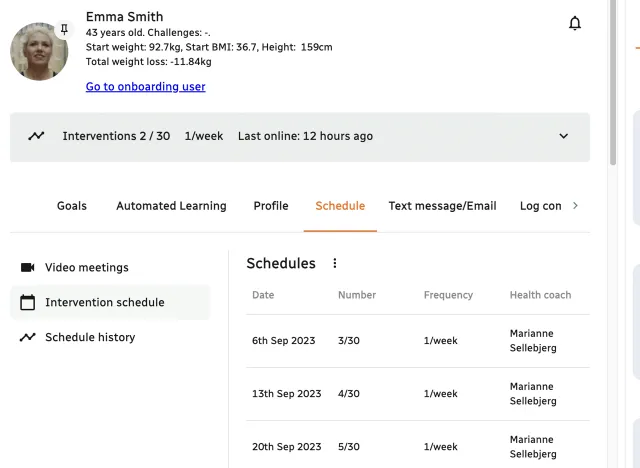Follow the Go to onboarding user link
The width and height of the screenshot is (640, 468).
click(145, 87)
